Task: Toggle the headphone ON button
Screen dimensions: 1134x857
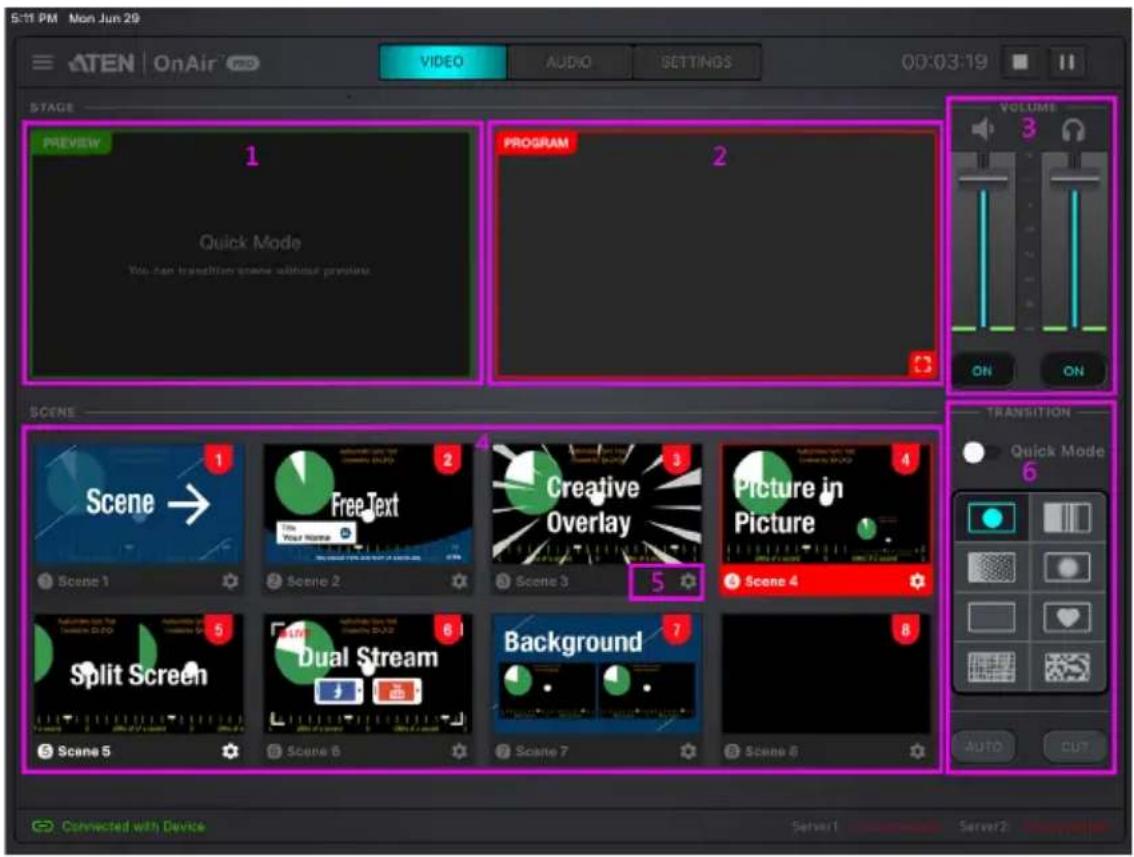Action: [1073, 371]
